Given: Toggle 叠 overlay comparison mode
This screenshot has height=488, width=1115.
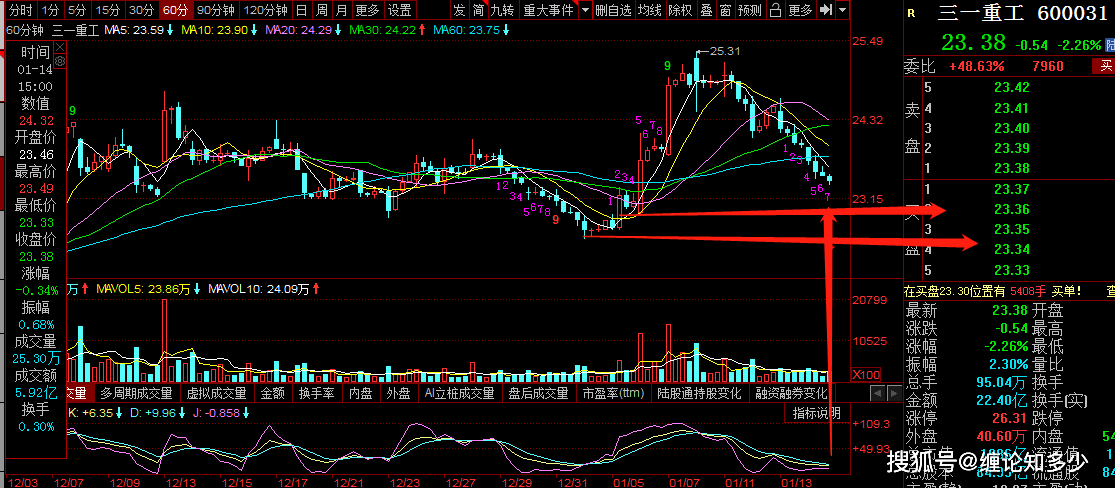Looking at the screenshot, I should (707, 10).
